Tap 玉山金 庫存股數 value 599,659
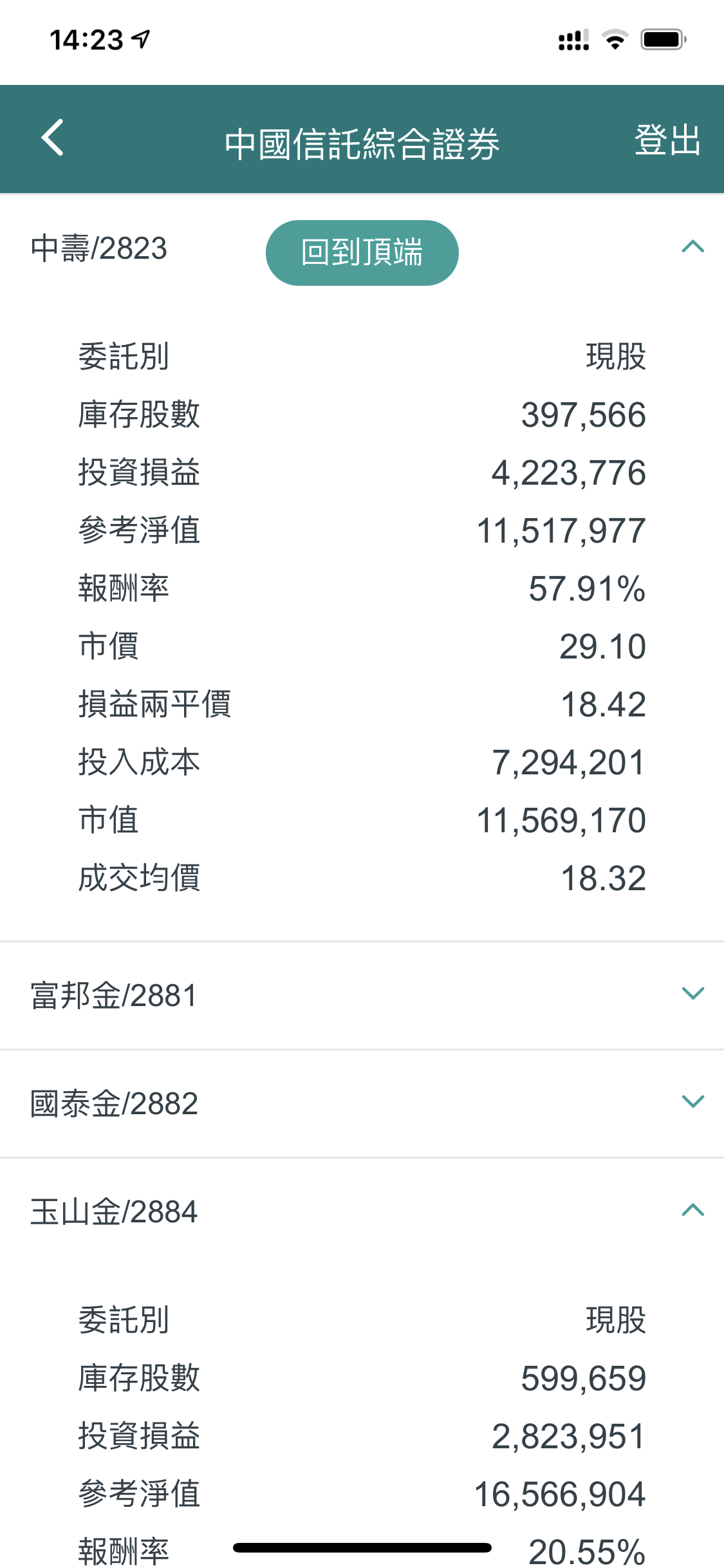Image resolution: width=724 pixels, height=1568 pixels. (x=583, y=1378)
